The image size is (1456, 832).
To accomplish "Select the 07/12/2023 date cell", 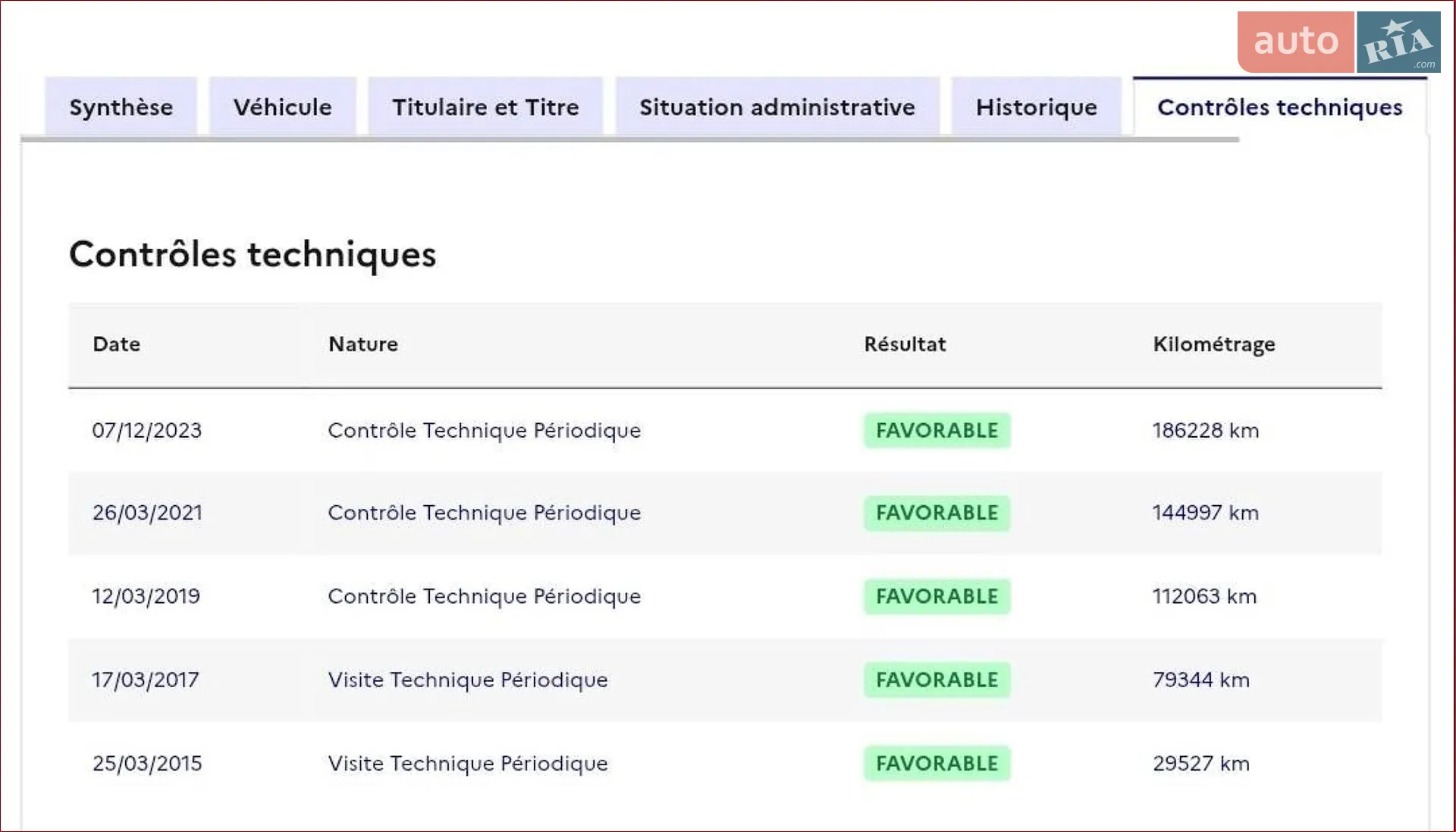I will (147, 431).
